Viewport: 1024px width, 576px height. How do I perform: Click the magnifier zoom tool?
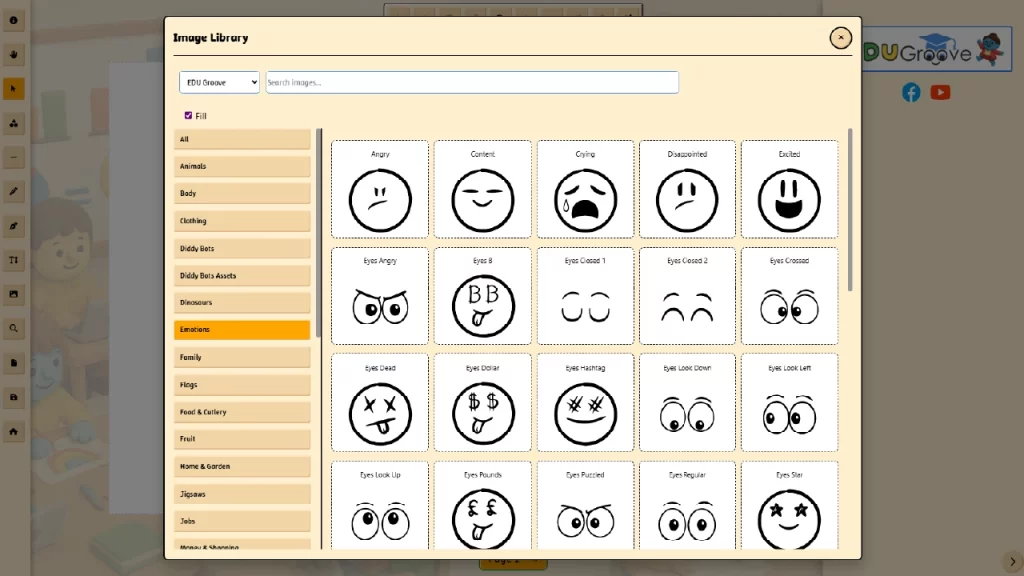click(14, 328)
